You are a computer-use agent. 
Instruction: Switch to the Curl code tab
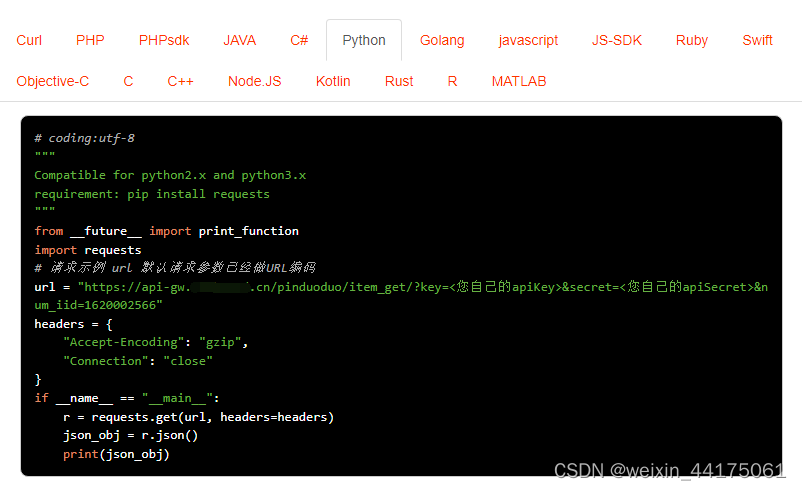[29, 40]
